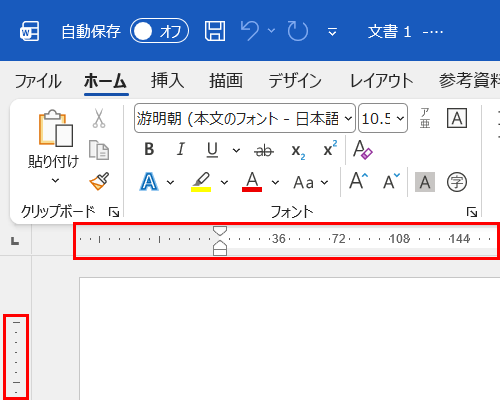The height and width of the screenshot is (400, 500).
Task: Open the レイアウト ribbon tab
Action: (381, 81)
